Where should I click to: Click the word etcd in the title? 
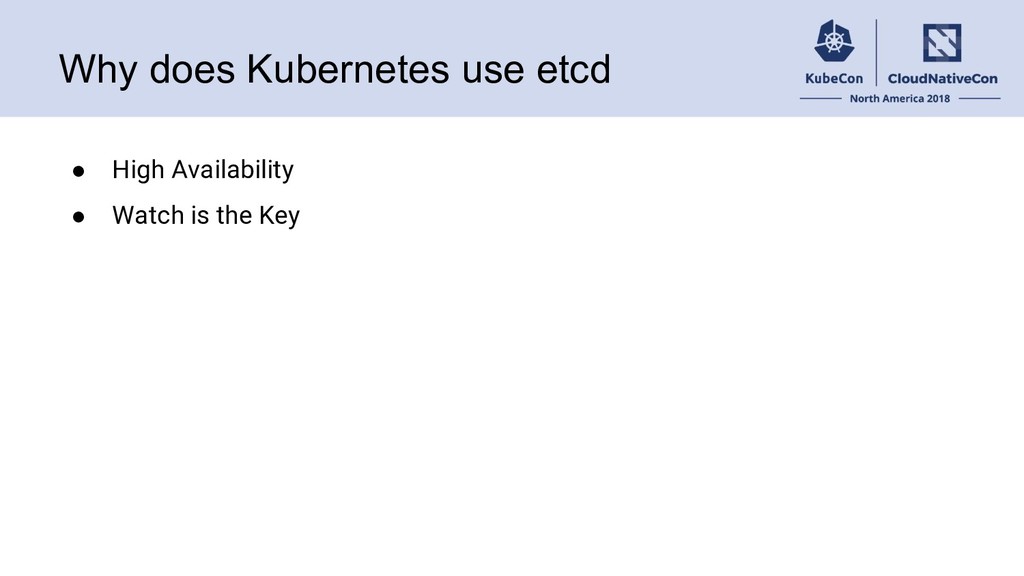[x=573, y=69]
